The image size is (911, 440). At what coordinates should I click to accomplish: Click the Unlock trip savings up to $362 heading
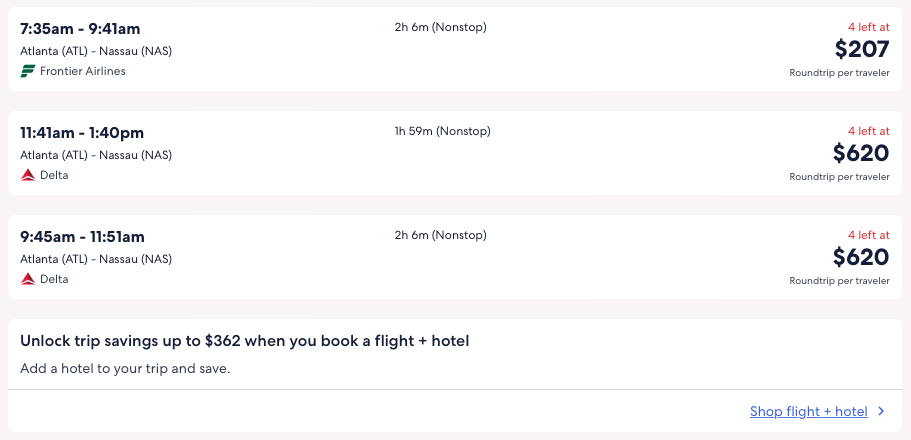(x=245, y=341)
